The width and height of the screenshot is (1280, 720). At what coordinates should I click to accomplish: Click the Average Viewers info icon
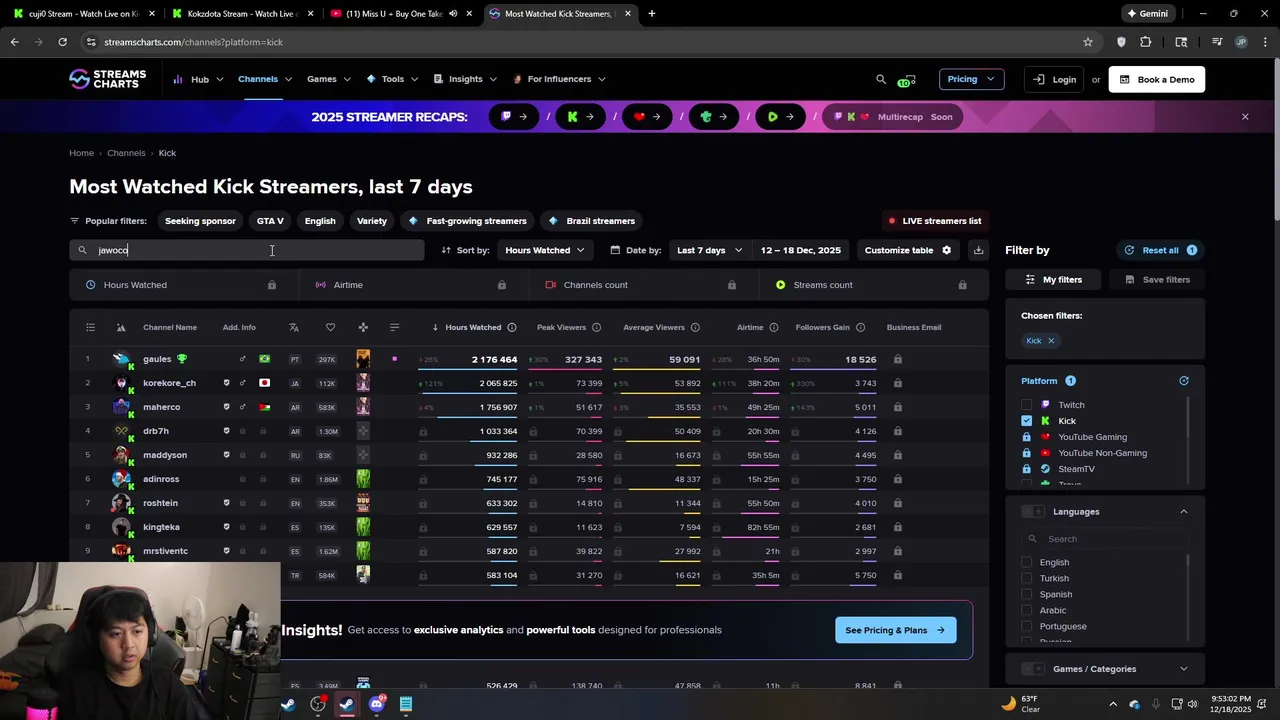pos(695,327)
